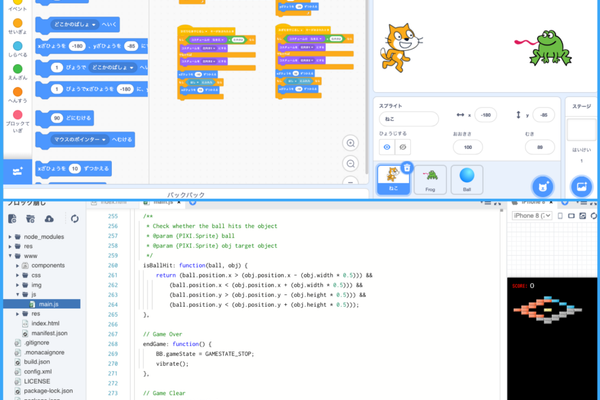Hide the sprite using crossed eye icon
This screenshot has width=600, height=400.
(403, 147)
